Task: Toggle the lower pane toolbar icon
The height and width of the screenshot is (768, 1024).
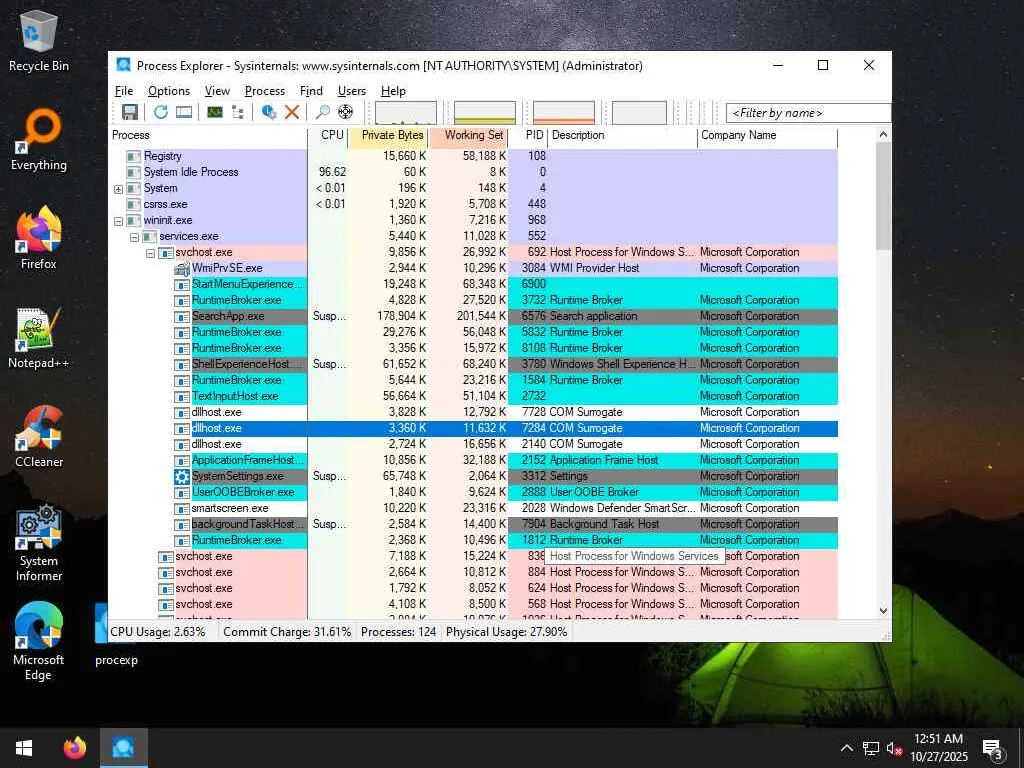Action: (x=184, y=112)
